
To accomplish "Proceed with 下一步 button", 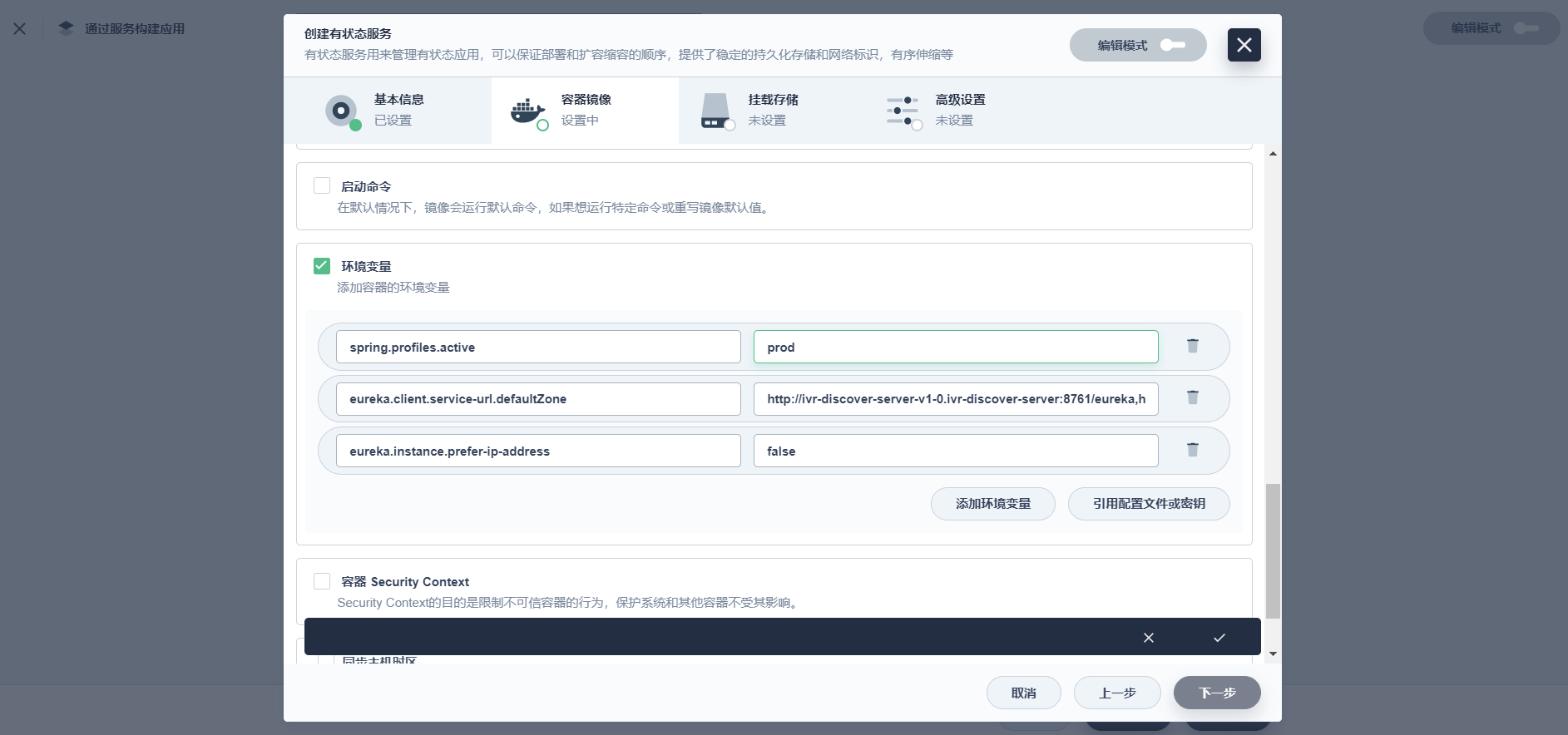I will 1217,693.
